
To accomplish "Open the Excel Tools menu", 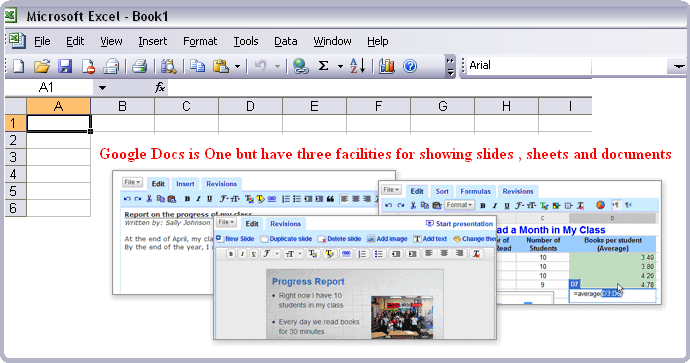I will [x=246, y=41].
